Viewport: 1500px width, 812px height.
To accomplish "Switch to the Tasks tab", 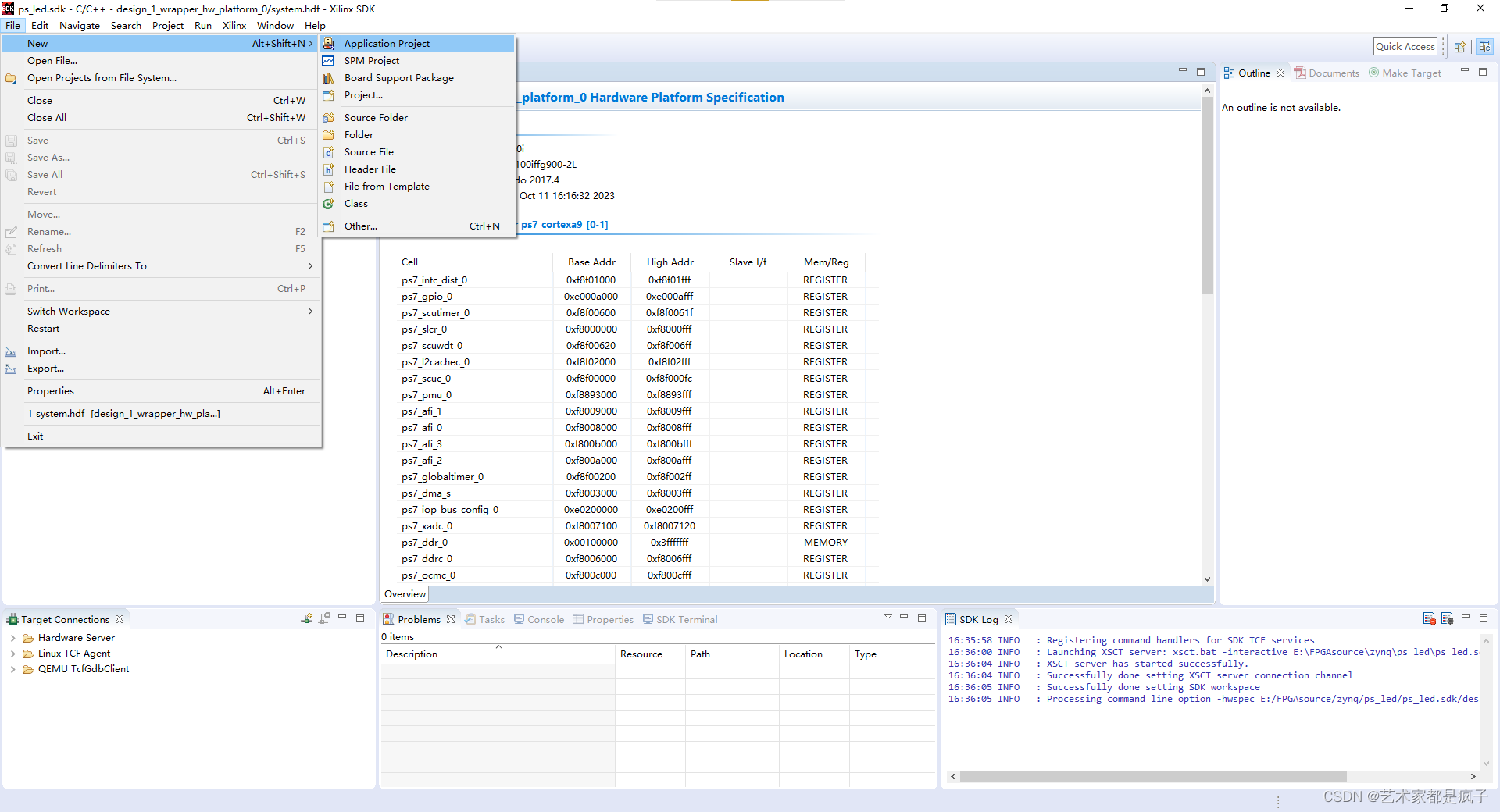I will (484, 619).
